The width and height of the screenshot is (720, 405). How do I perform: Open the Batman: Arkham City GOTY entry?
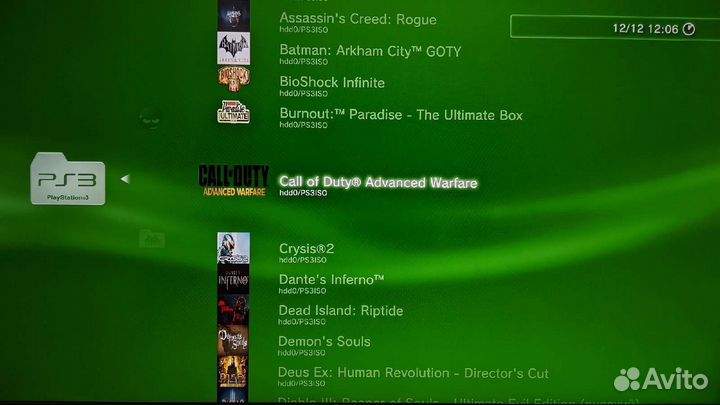[x=370, y=54]
